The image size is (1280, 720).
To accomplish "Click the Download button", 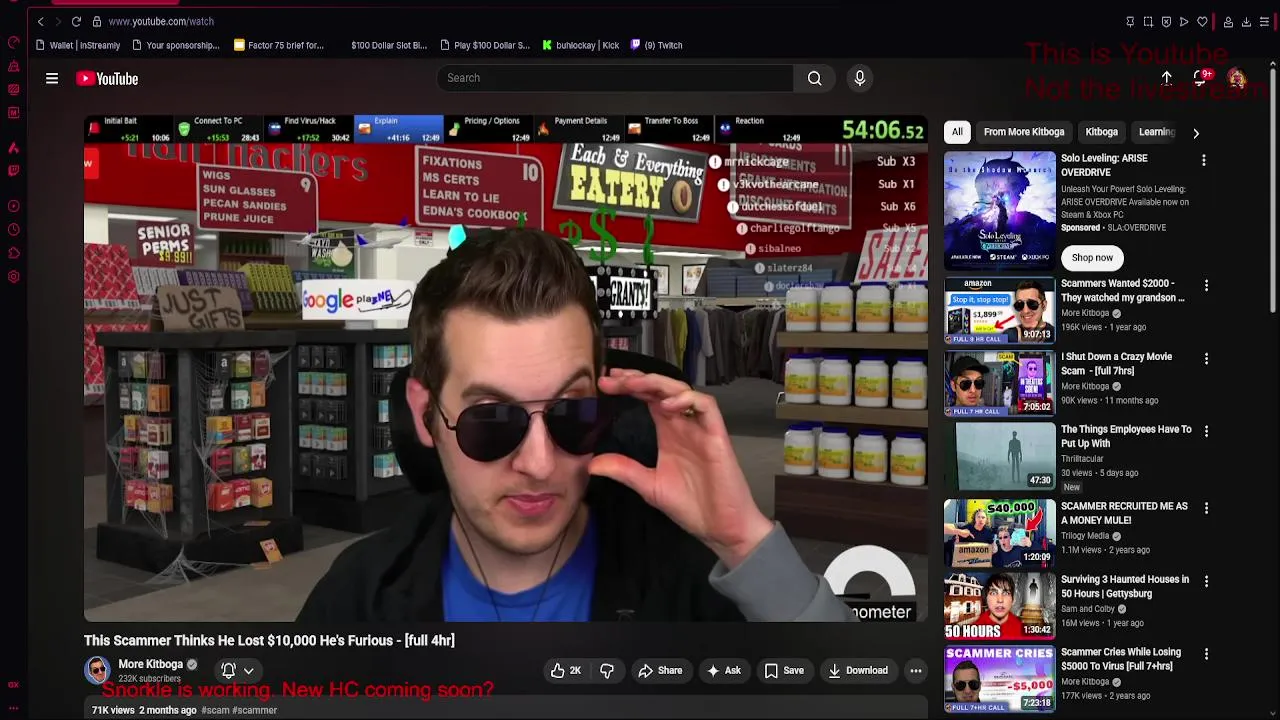I will pyautogui.click(x=857, y=671).
